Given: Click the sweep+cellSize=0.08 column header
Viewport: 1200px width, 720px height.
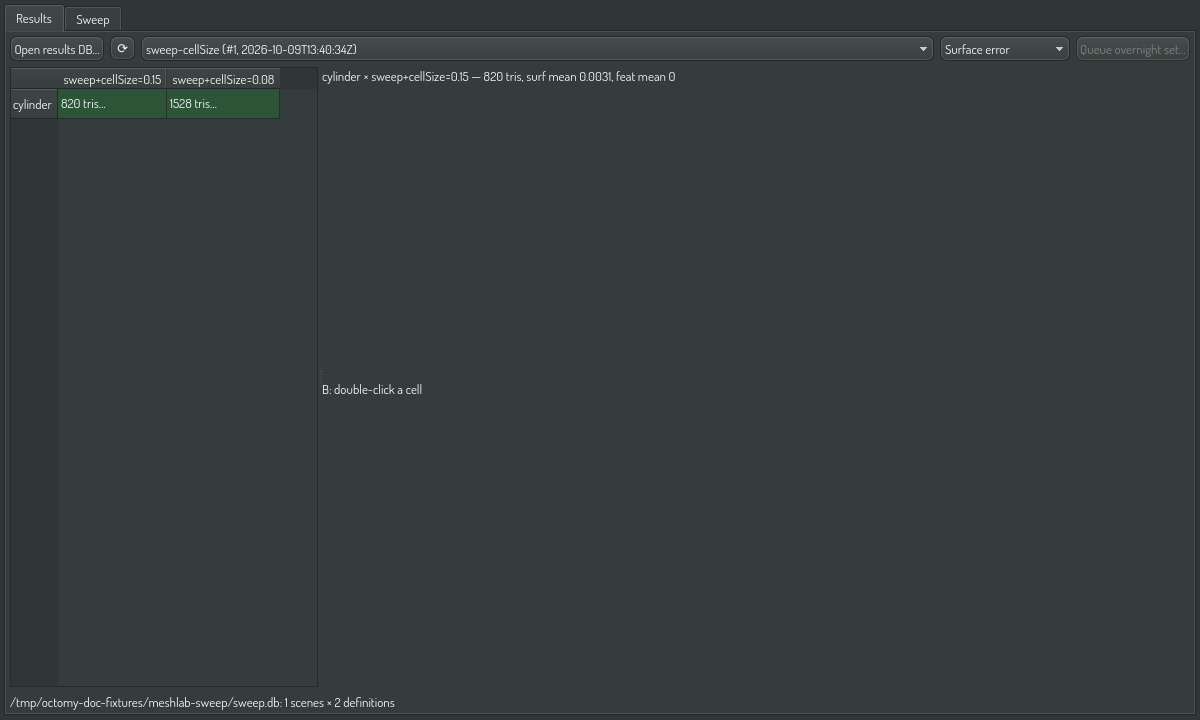Looking at the screenshot, I should 223,79.
